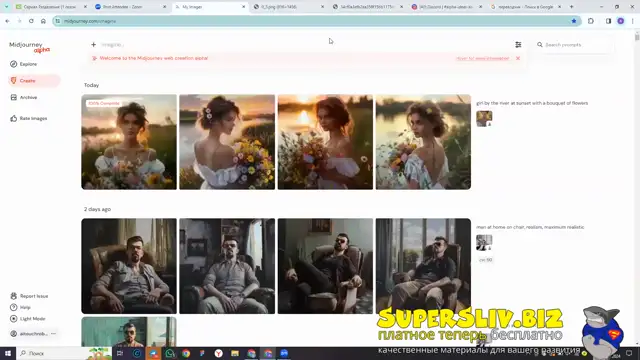
Task: Click prompt text girl by the river
Action: pos(532,103)
